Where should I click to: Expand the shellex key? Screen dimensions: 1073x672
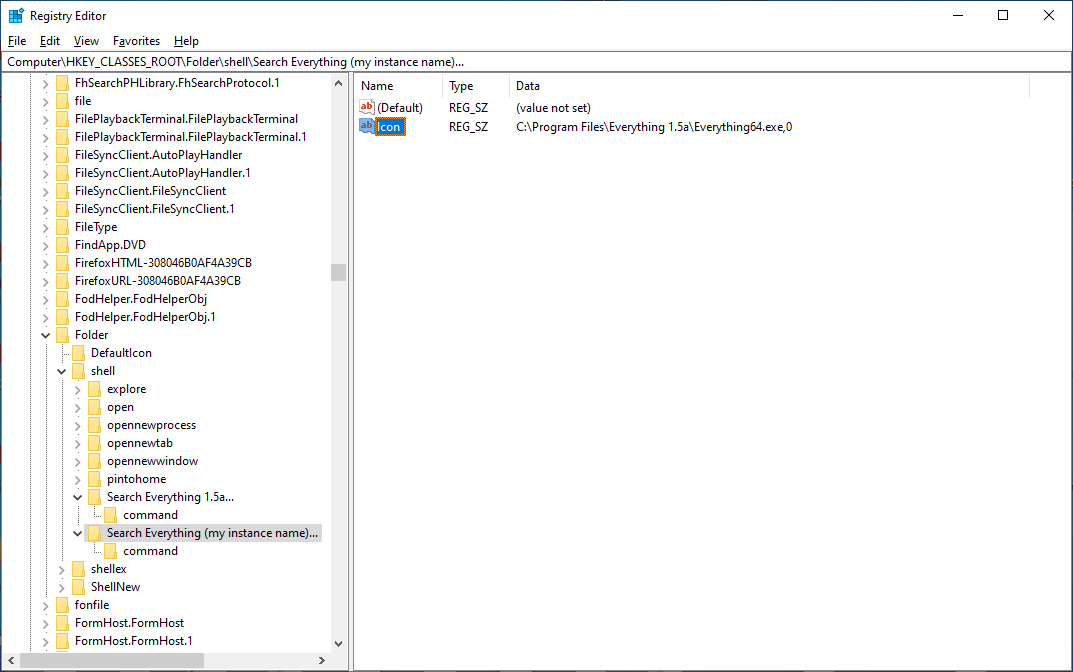[x=62, y=569]
